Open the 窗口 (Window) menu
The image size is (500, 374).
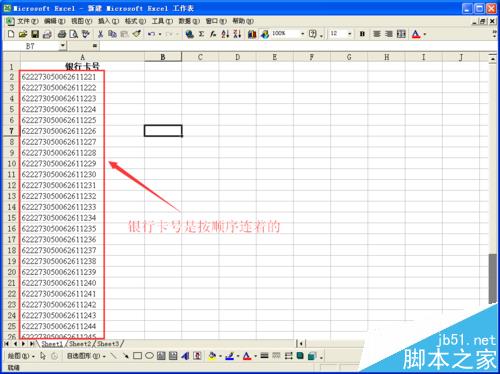click(x=216, y=21)
